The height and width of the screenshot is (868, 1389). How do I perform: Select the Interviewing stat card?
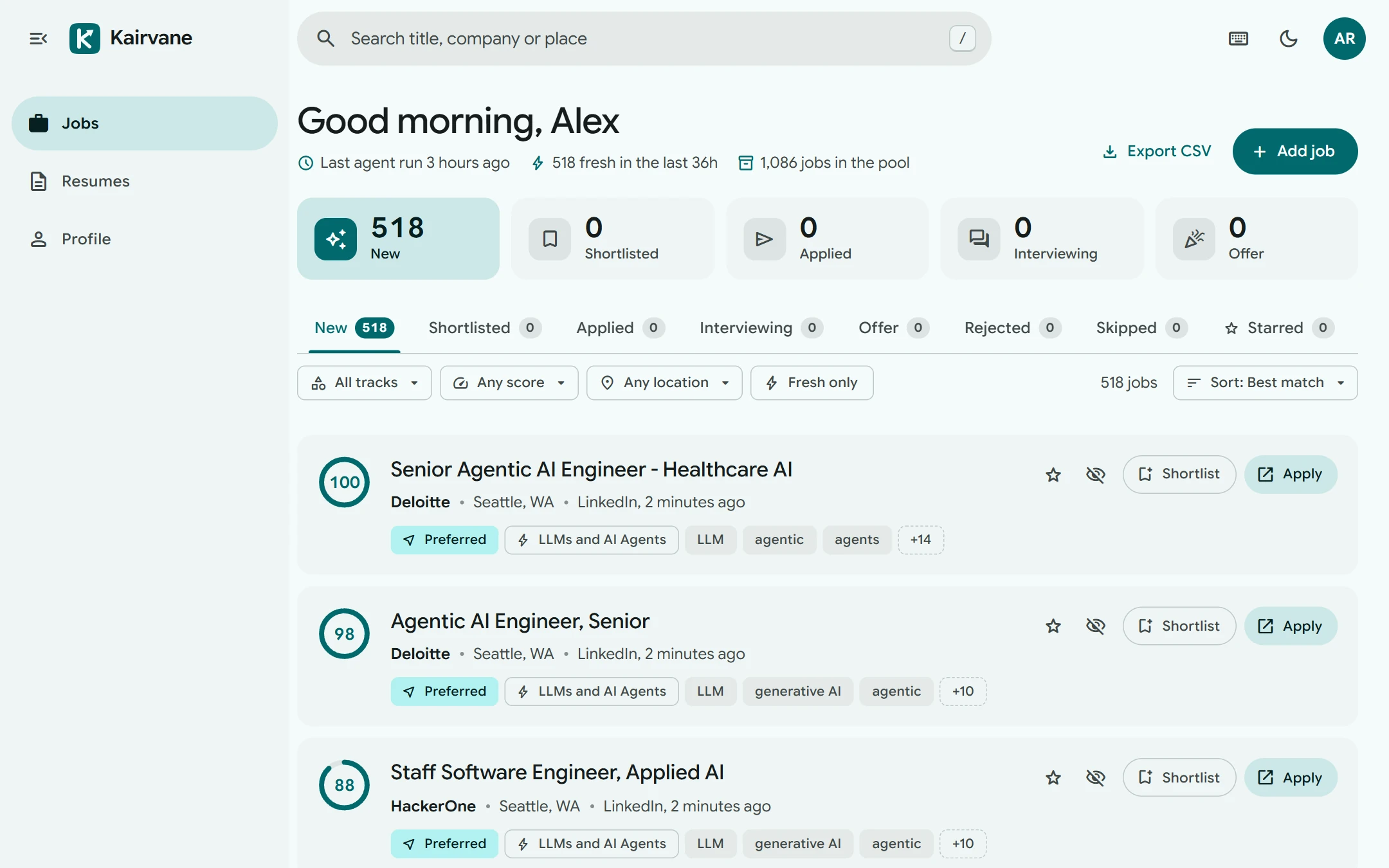click(x=1042, y=239)
